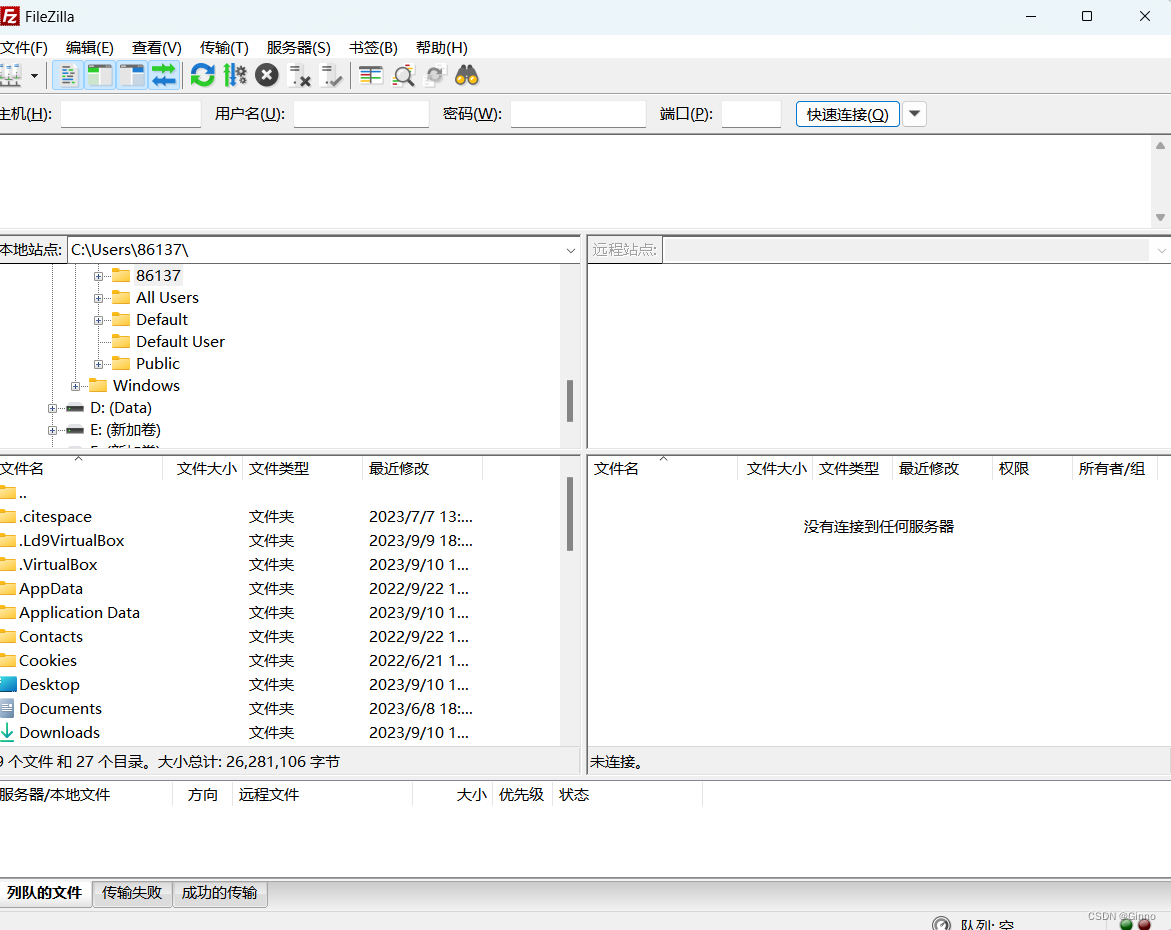Reconnect to the last server
1171x930 pixels.
click(x=331, y=75)
